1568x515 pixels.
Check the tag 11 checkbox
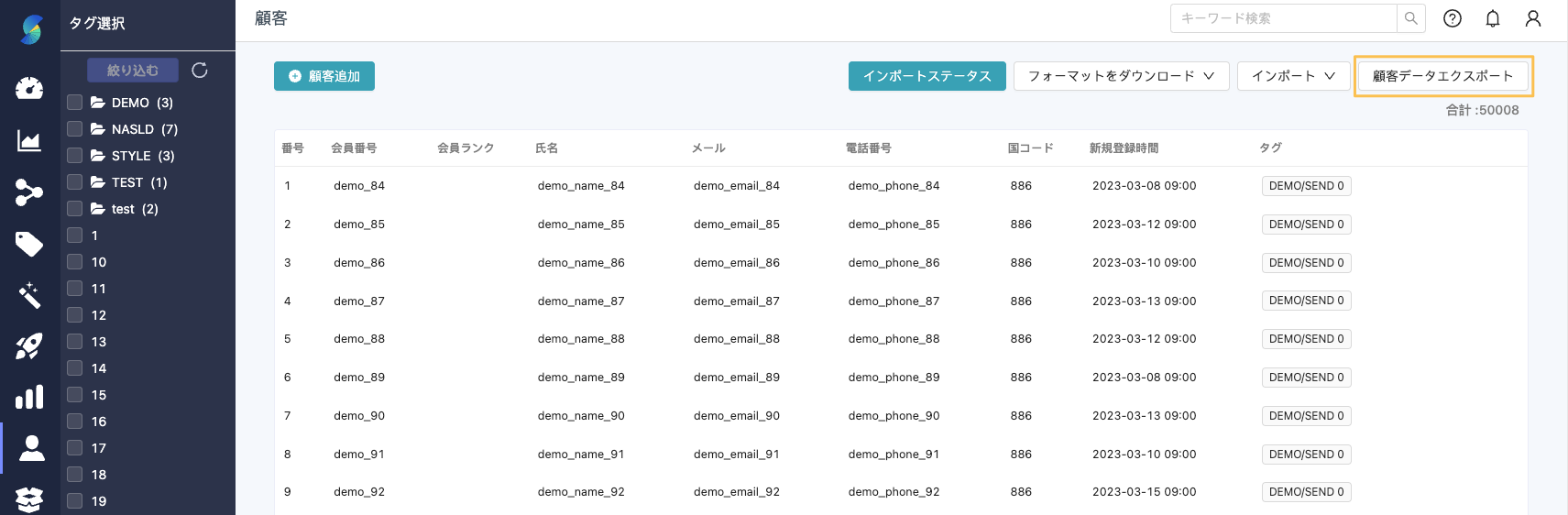[75, 289]
